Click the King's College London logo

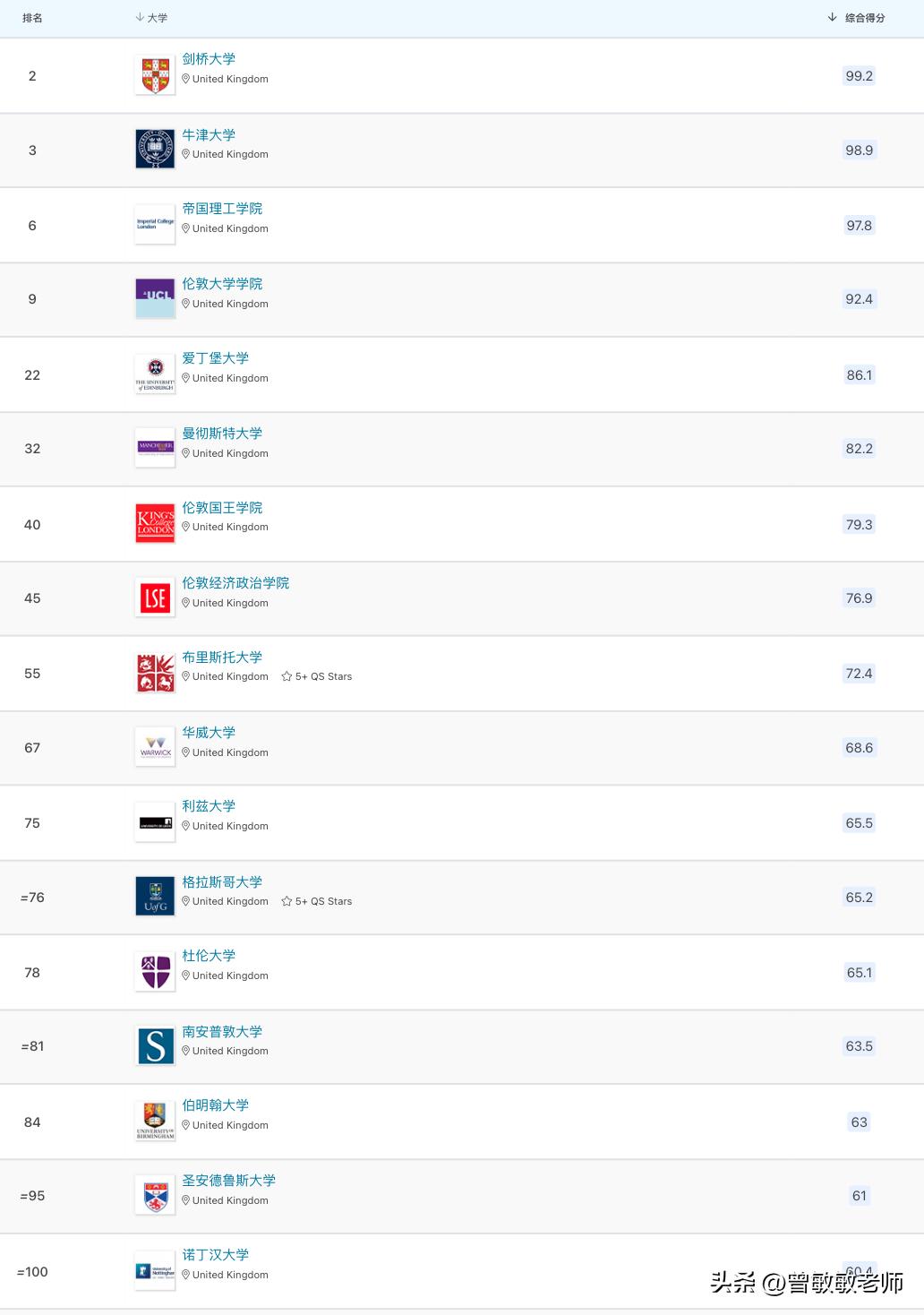(x=155, y=524)
